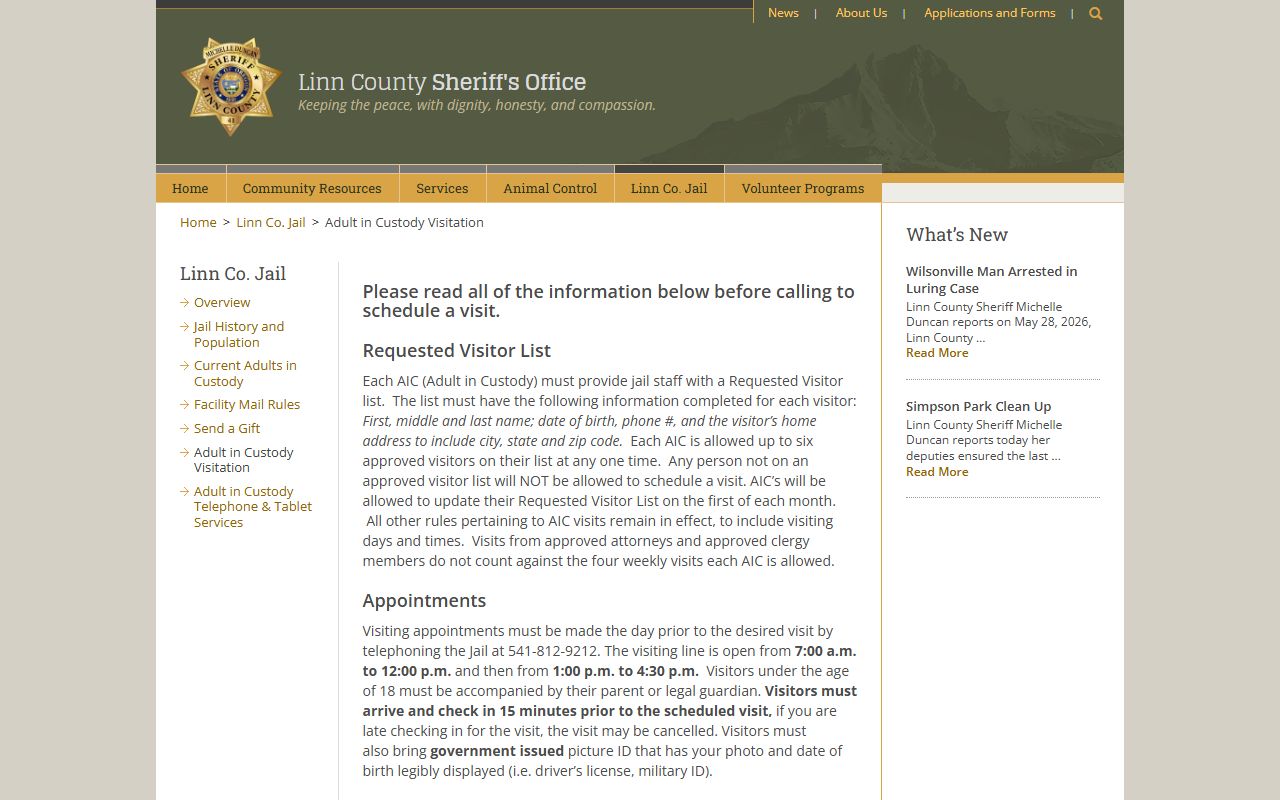The height and width of the screenshot is (800, 1280).
Task: Open the Services menu
Action: [442, 188]
